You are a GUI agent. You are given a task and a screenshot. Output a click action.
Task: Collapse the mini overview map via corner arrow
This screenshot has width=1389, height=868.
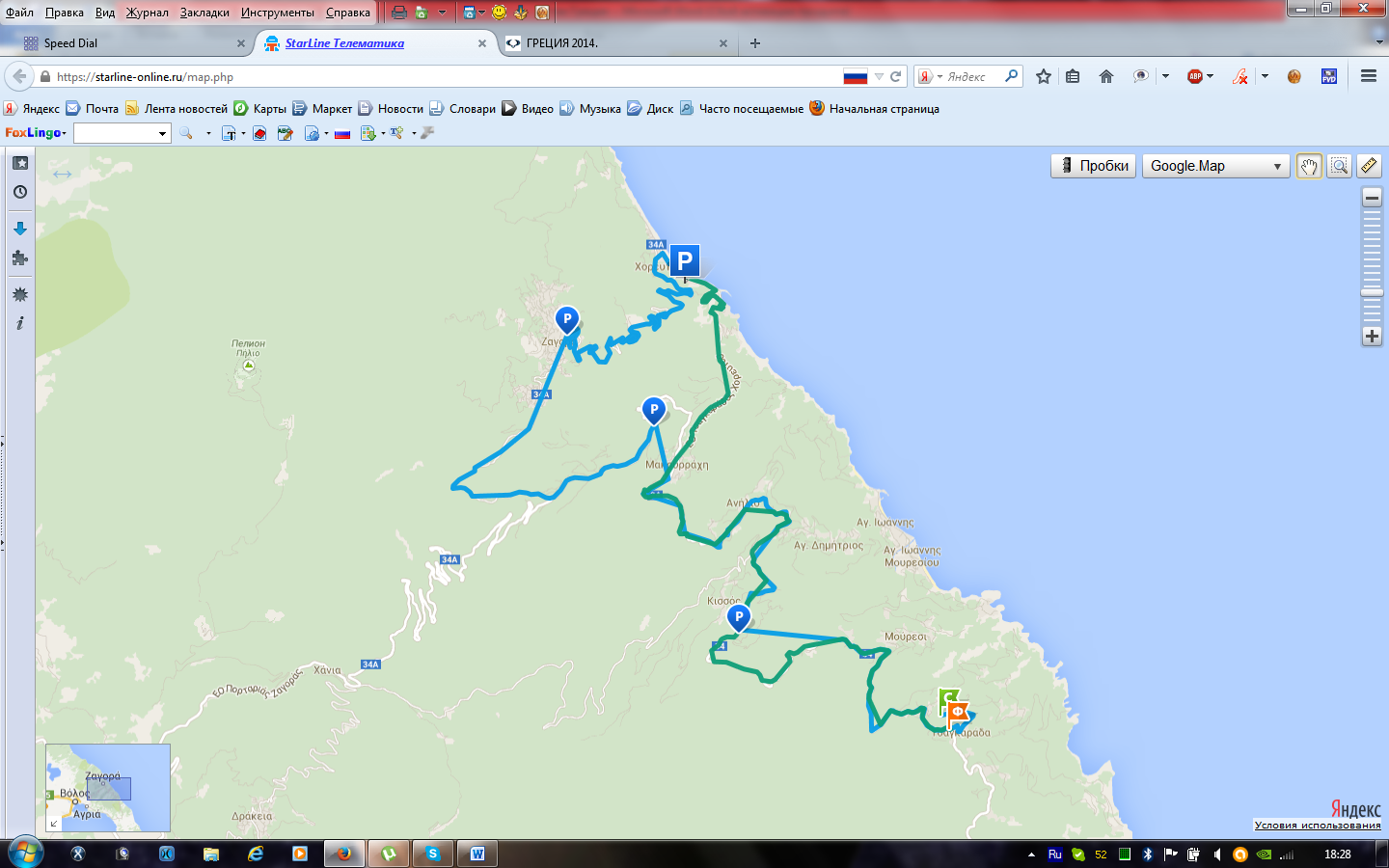click(54, 824)
